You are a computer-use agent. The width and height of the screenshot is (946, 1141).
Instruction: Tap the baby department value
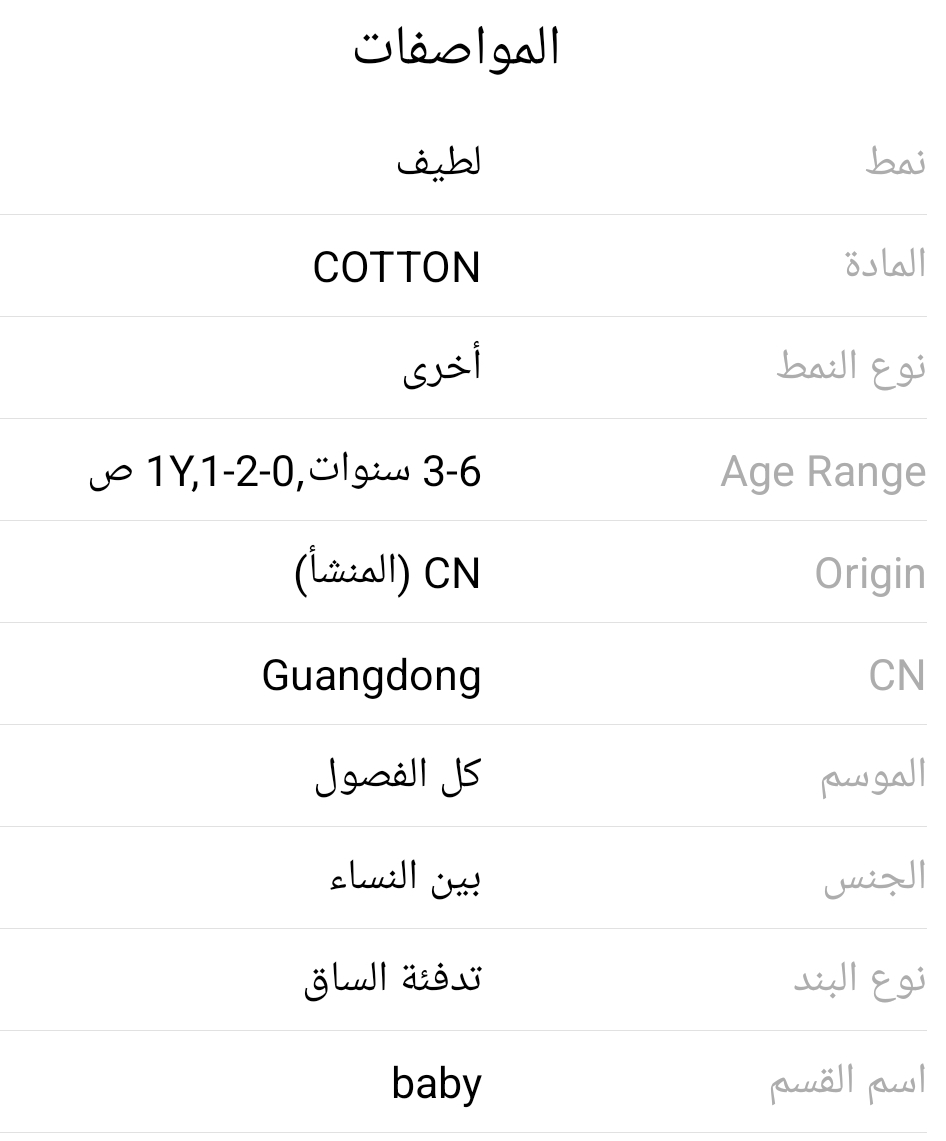coord(437,1084)
